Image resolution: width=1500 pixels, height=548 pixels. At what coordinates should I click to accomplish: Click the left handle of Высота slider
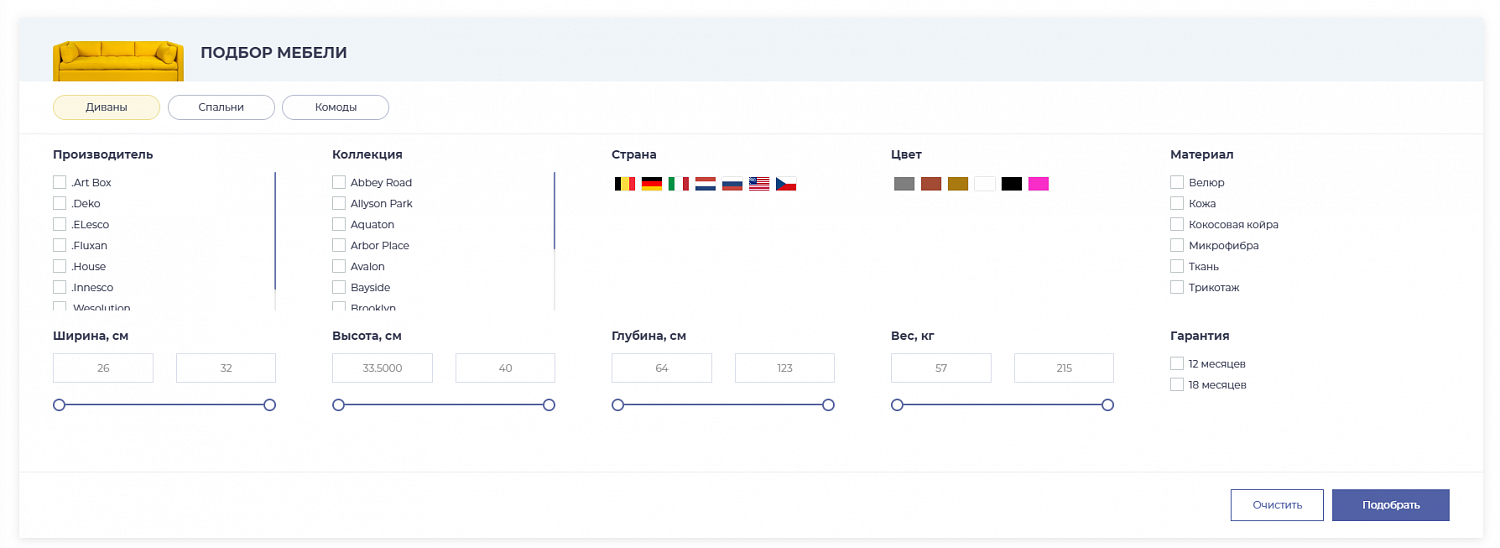(338, 405)
